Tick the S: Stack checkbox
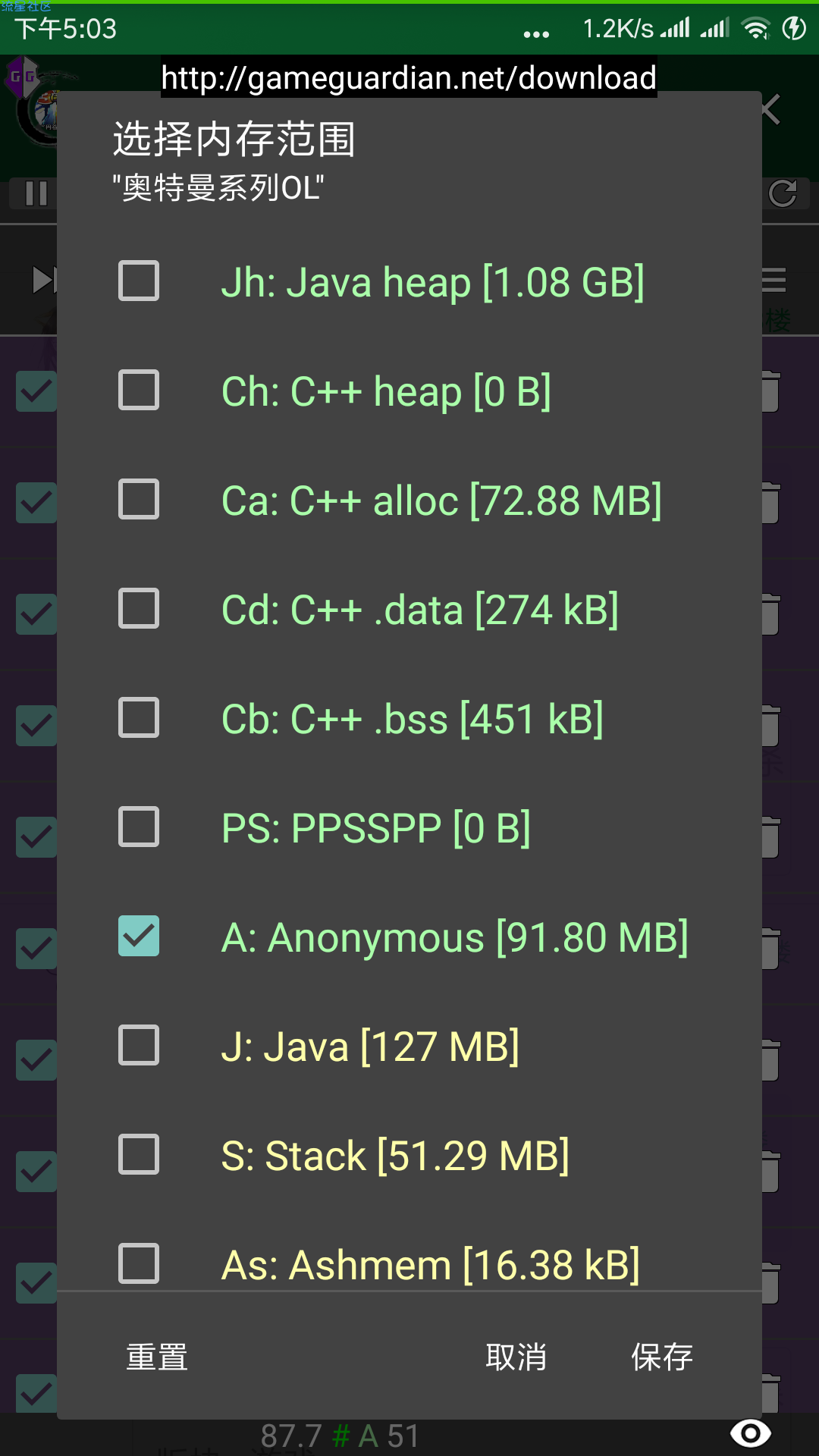Image resolution: width=819 pixels, height=1456 pixels. tap(139, 1154)
